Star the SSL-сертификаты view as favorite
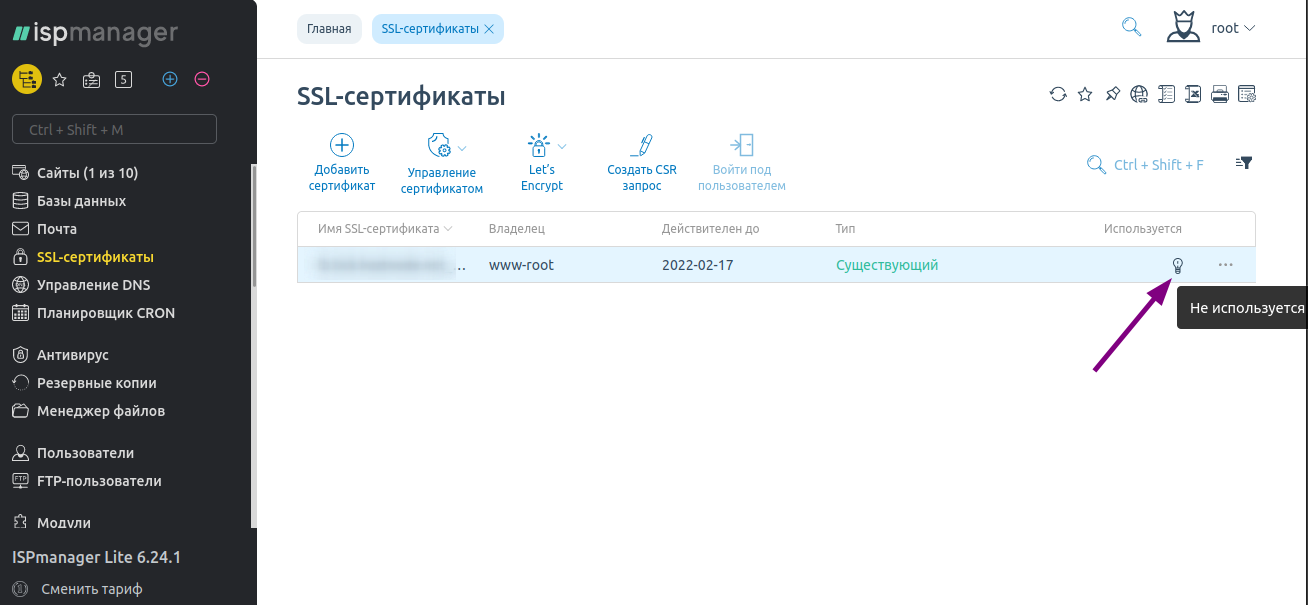This screenshot has height=605, width=1308. coord(1085,93)
